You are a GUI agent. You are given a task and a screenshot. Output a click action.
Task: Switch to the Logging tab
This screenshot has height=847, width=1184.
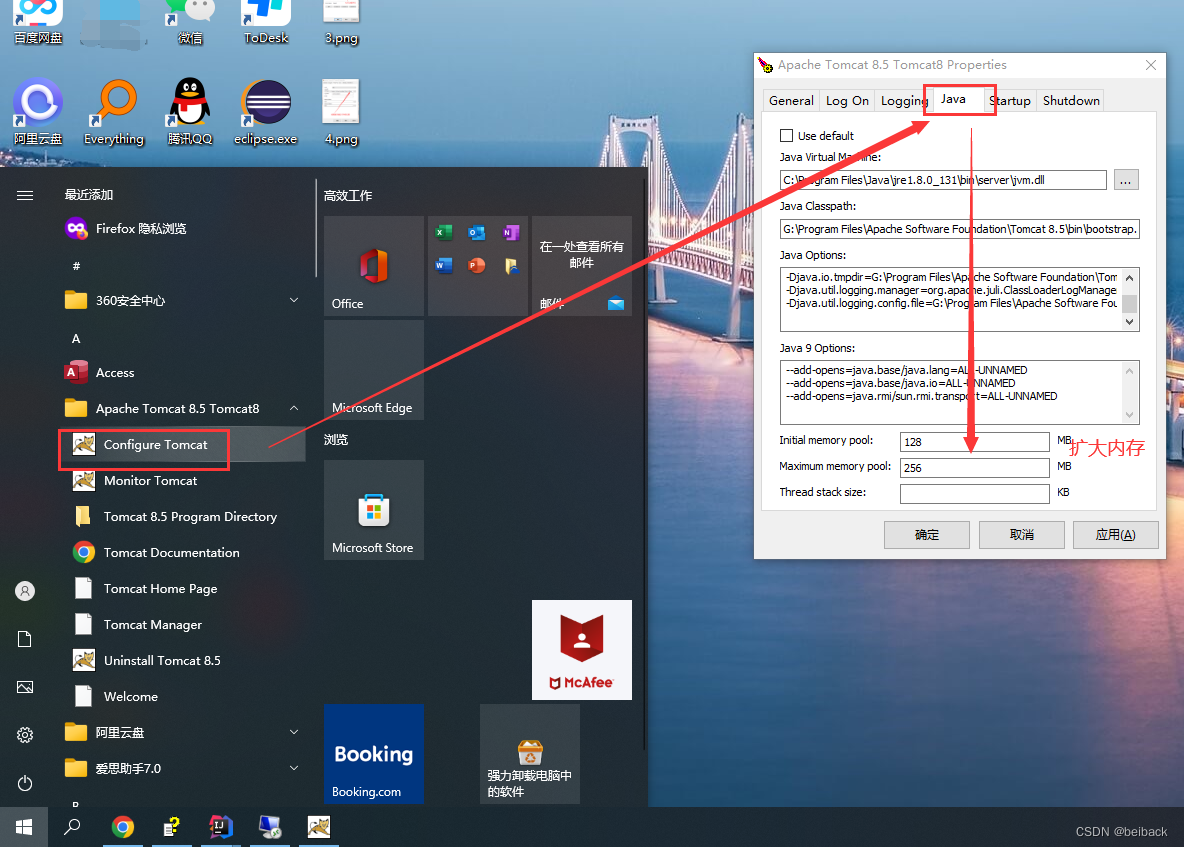(902, 100)
